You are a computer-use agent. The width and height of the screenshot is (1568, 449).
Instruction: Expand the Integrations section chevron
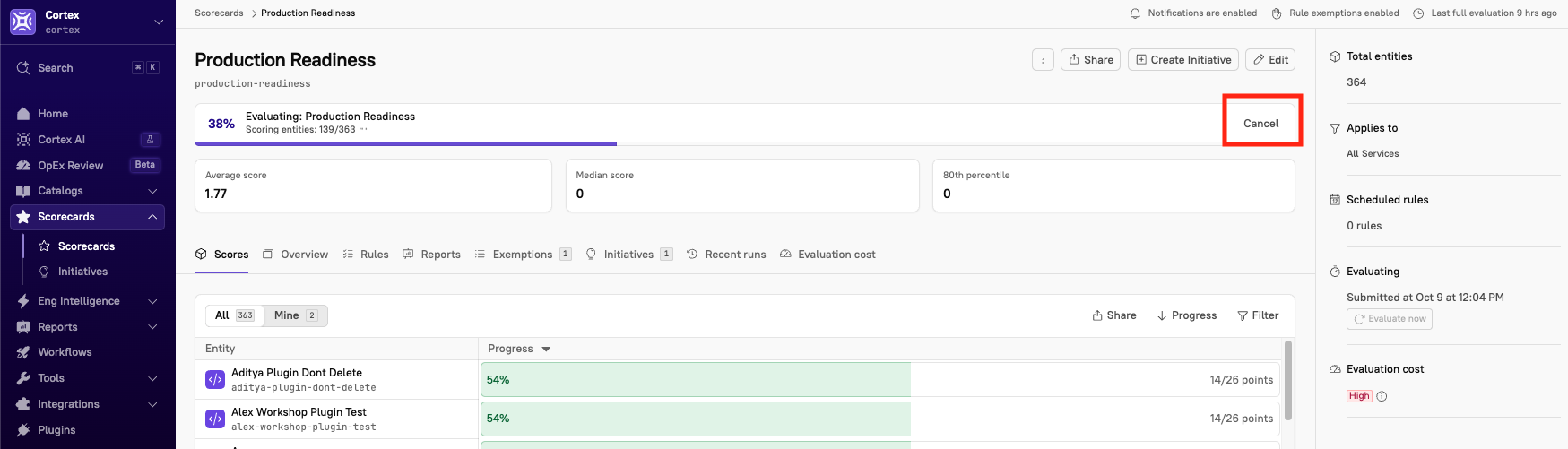click(x=152, y=404)
